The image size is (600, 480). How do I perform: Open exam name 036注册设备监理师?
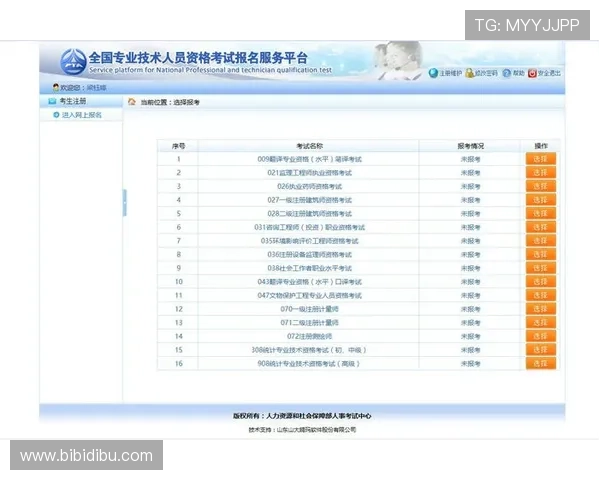pyautogui.click(x=309, y=255)
